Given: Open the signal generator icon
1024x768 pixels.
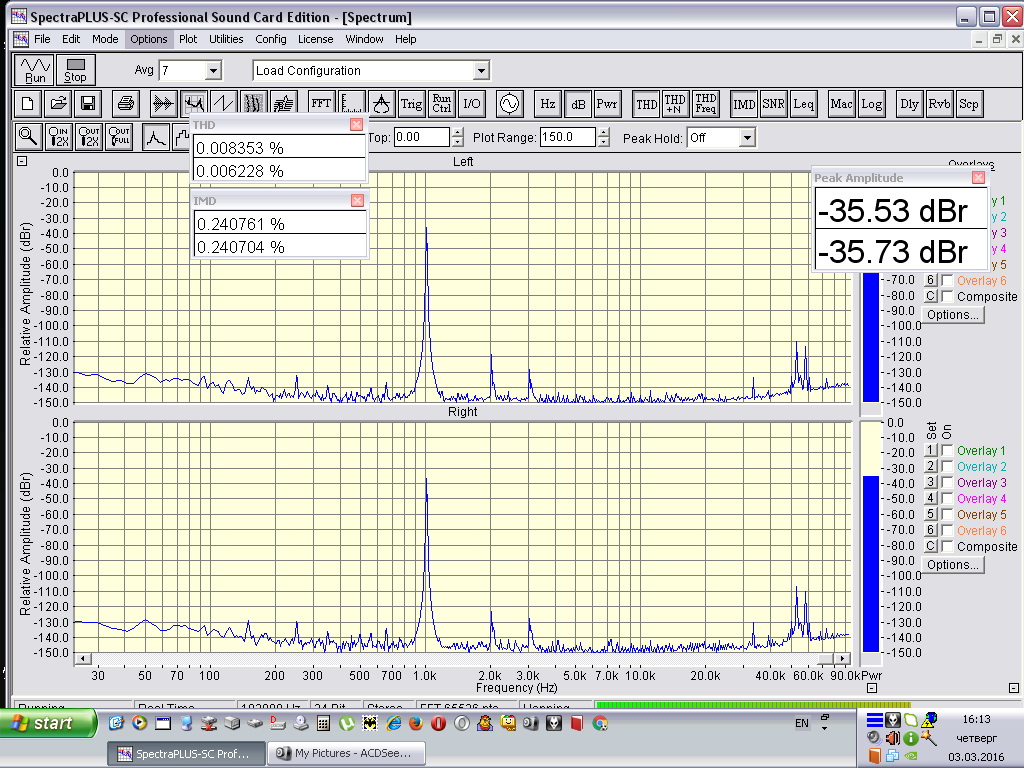Looking at the screenshot, I should pyautogui.click(x=509, y=103).
